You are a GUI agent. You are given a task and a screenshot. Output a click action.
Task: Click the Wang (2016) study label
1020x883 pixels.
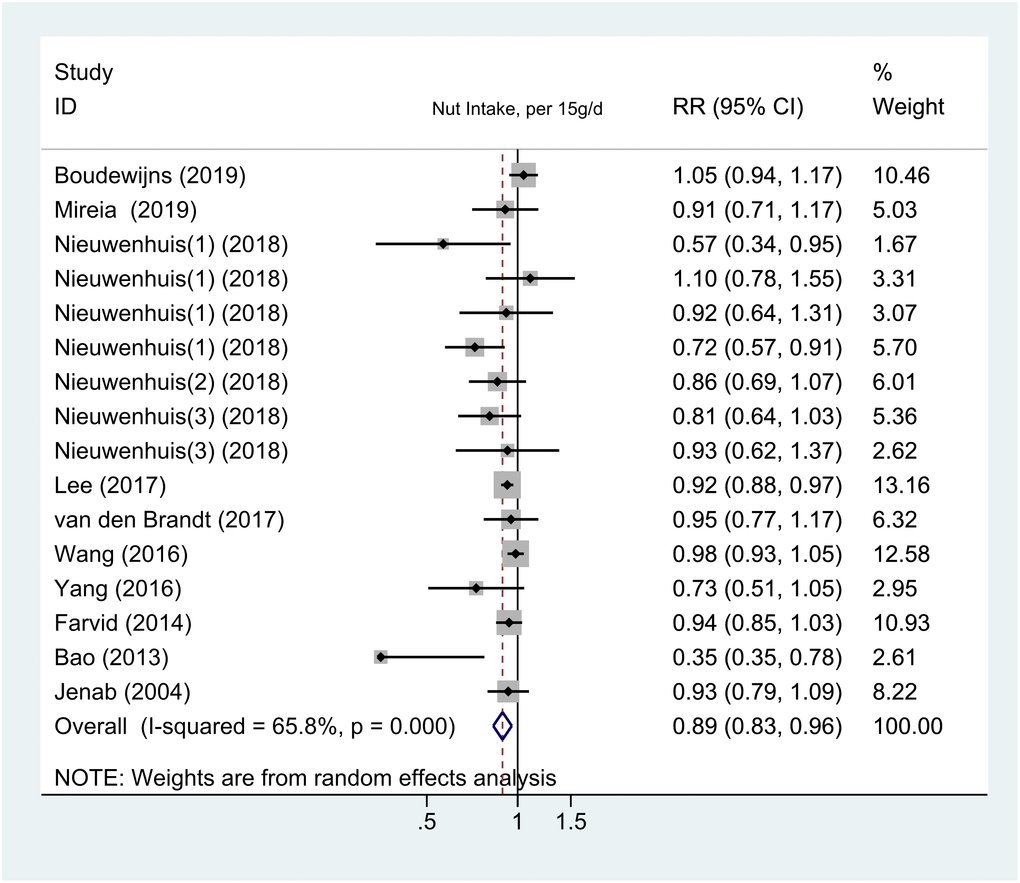tap(121, 554)
